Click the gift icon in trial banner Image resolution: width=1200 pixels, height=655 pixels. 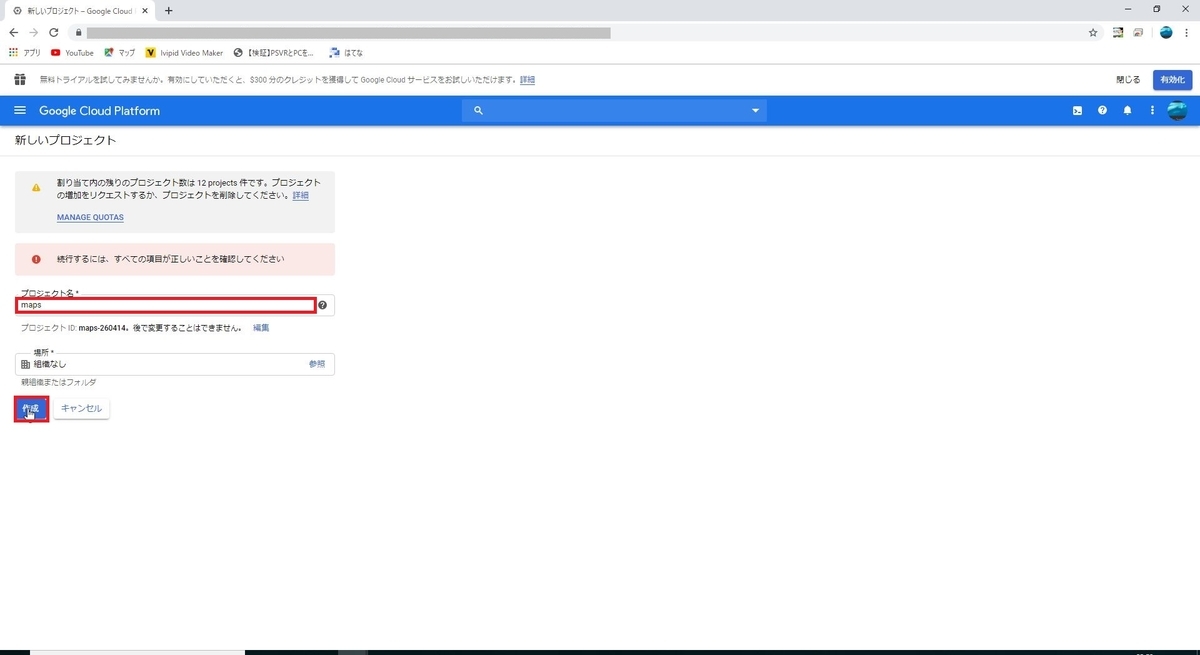(20, 80)
